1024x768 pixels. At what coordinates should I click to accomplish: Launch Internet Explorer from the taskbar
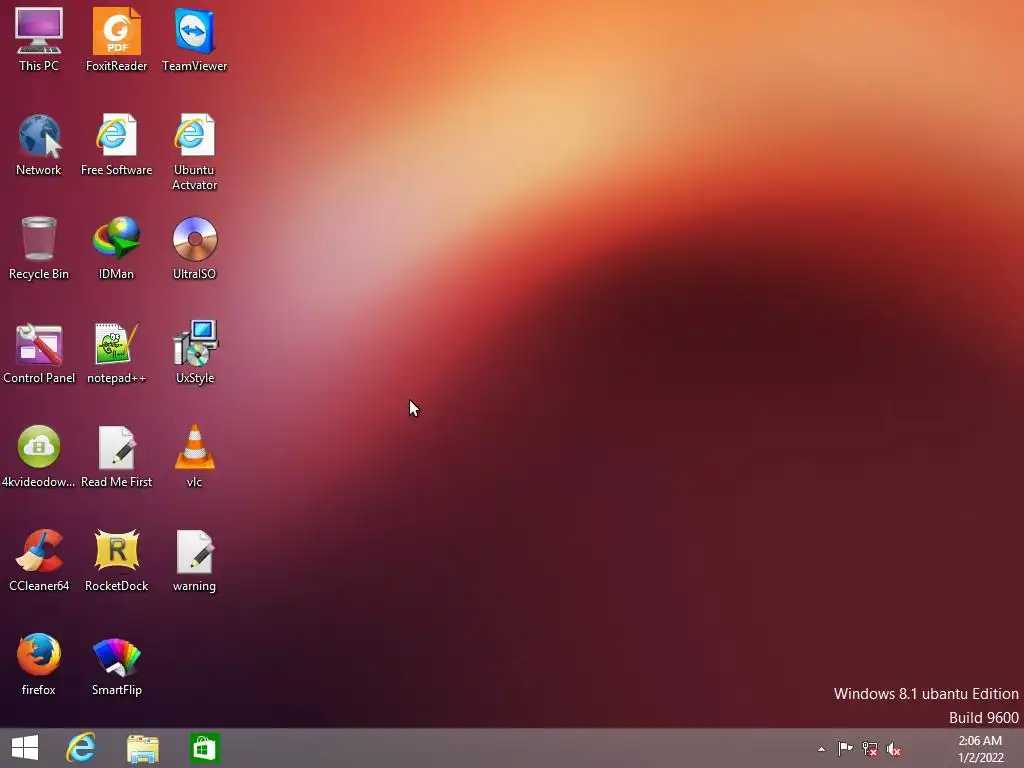click(82, 748)
